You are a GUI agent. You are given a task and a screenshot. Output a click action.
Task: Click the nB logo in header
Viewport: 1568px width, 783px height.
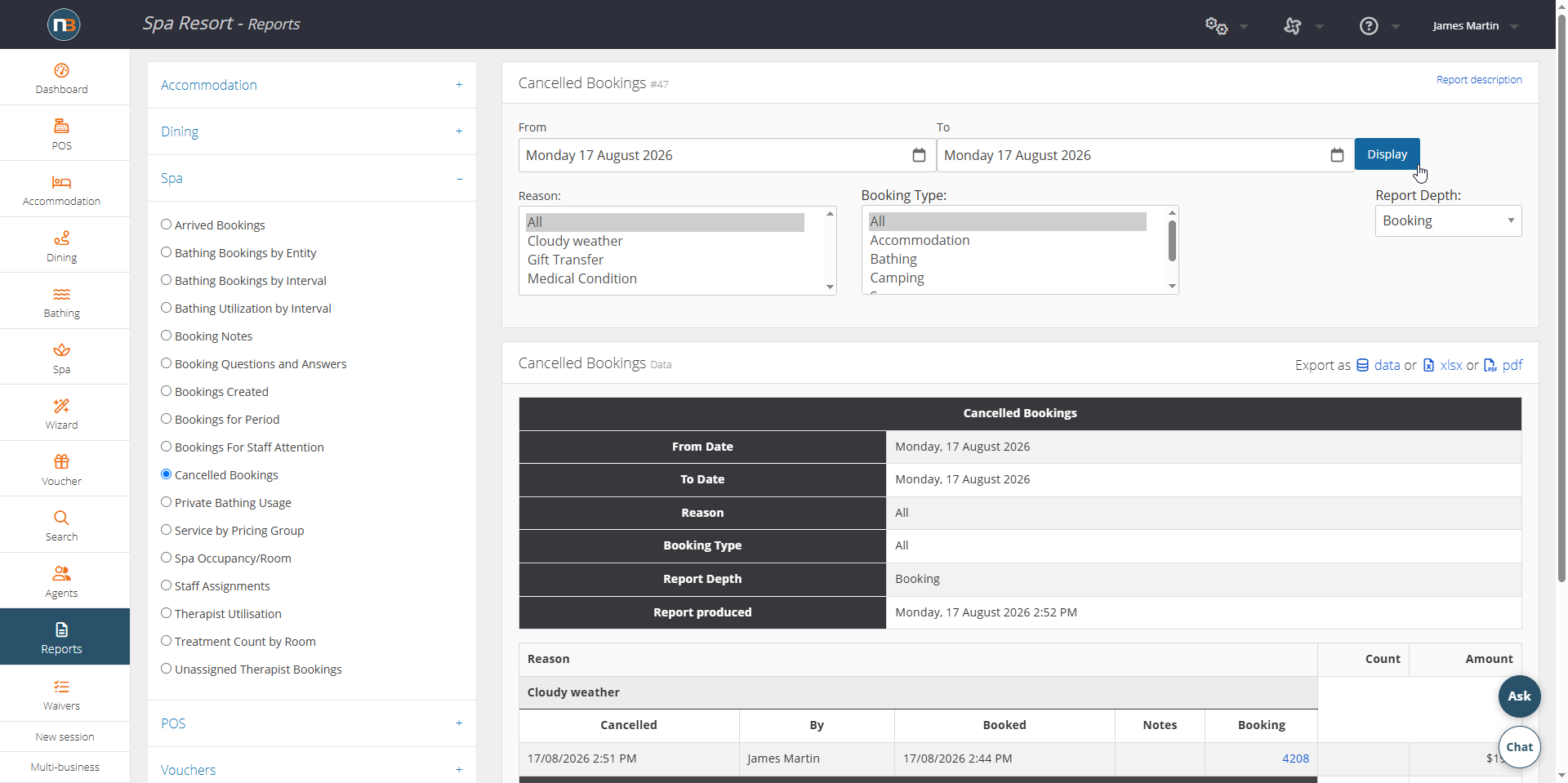(64, 24)
